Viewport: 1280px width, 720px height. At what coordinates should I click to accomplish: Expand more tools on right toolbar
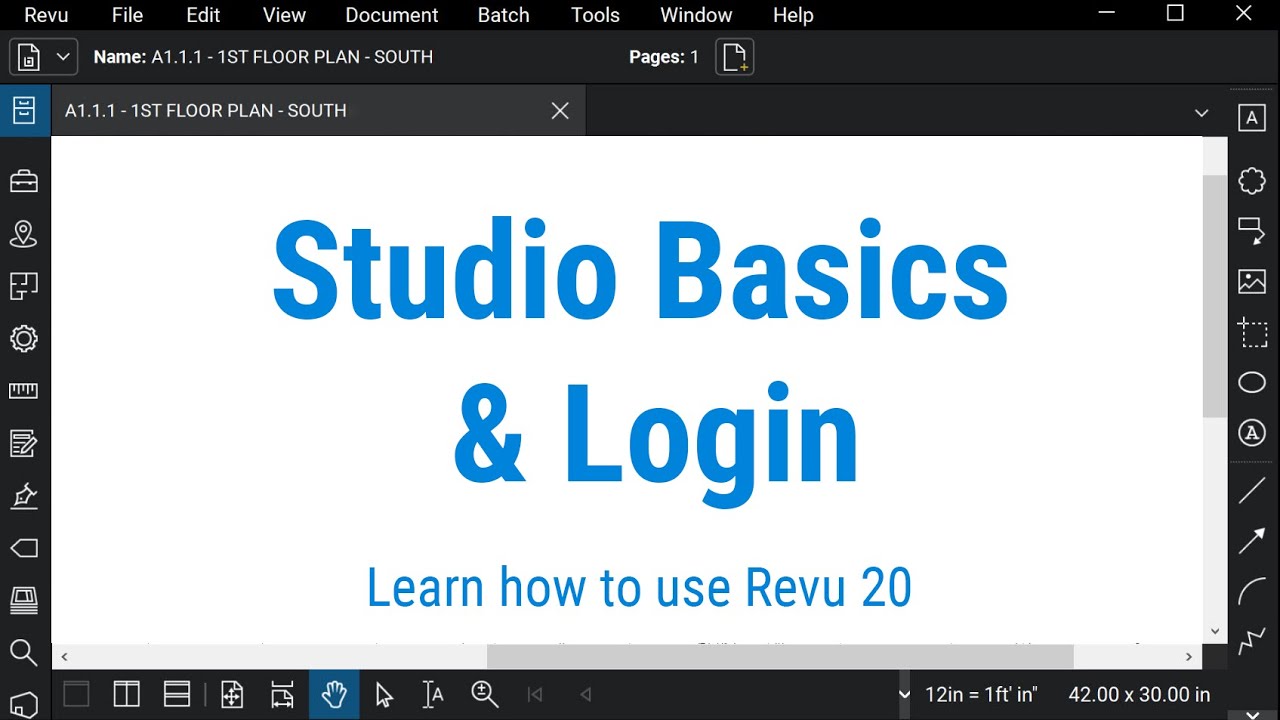(1252, 714)
